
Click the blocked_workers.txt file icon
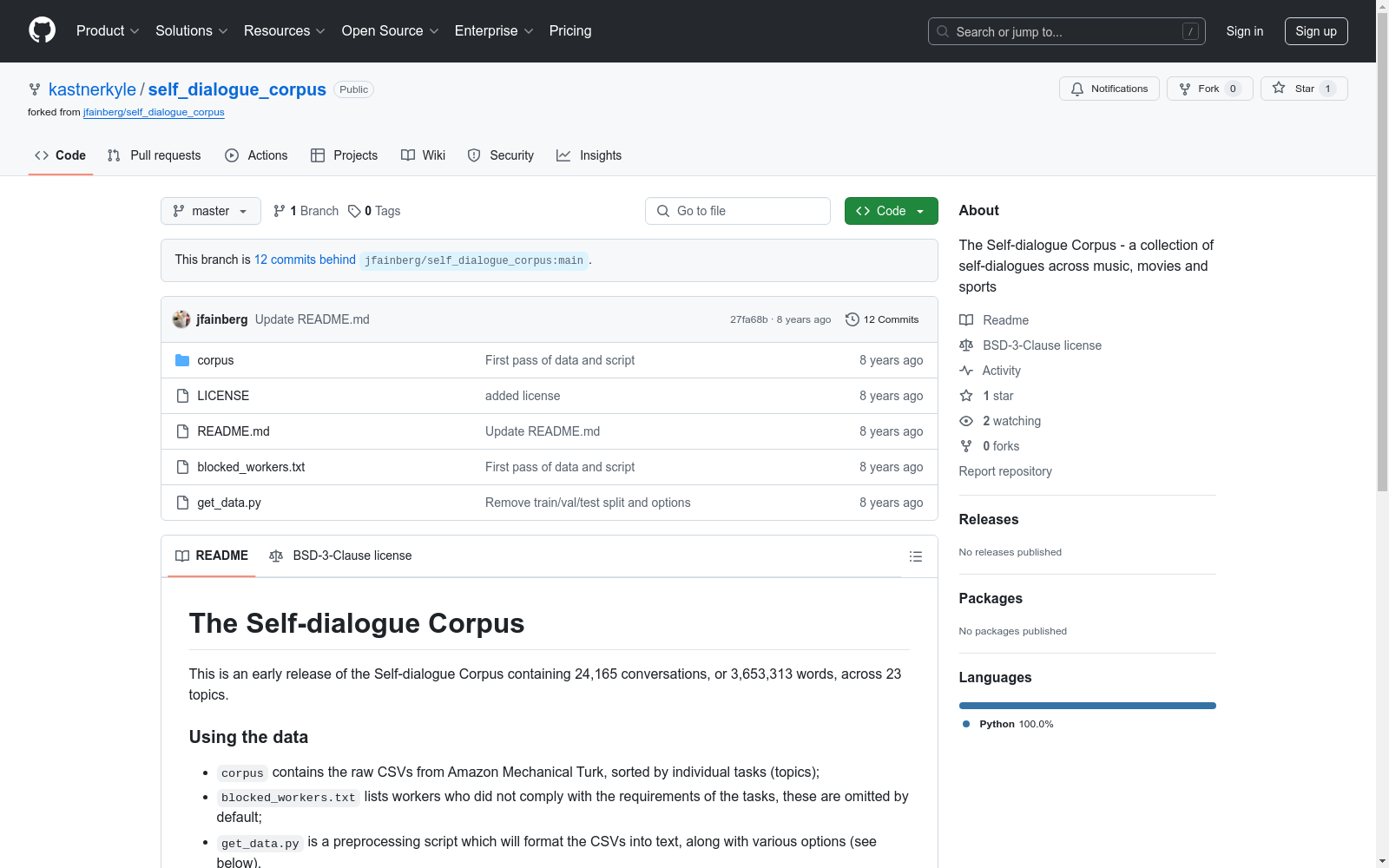pyautogui.click(x=182, y=467)
